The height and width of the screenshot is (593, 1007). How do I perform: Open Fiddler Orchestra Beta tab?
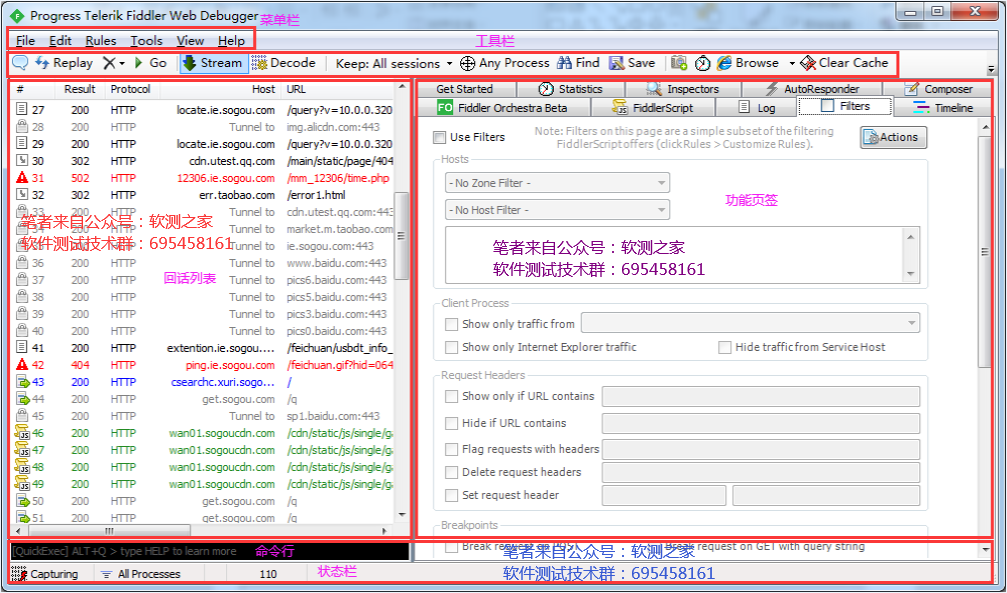pyautogui.click(x=502, y=107)
